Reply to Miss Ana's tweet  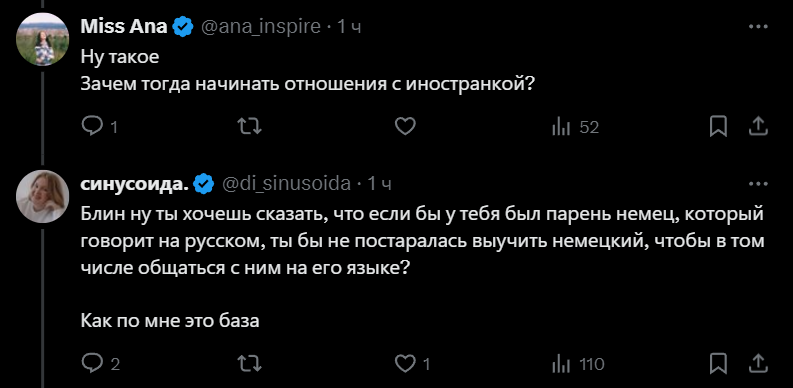point(99,127)
